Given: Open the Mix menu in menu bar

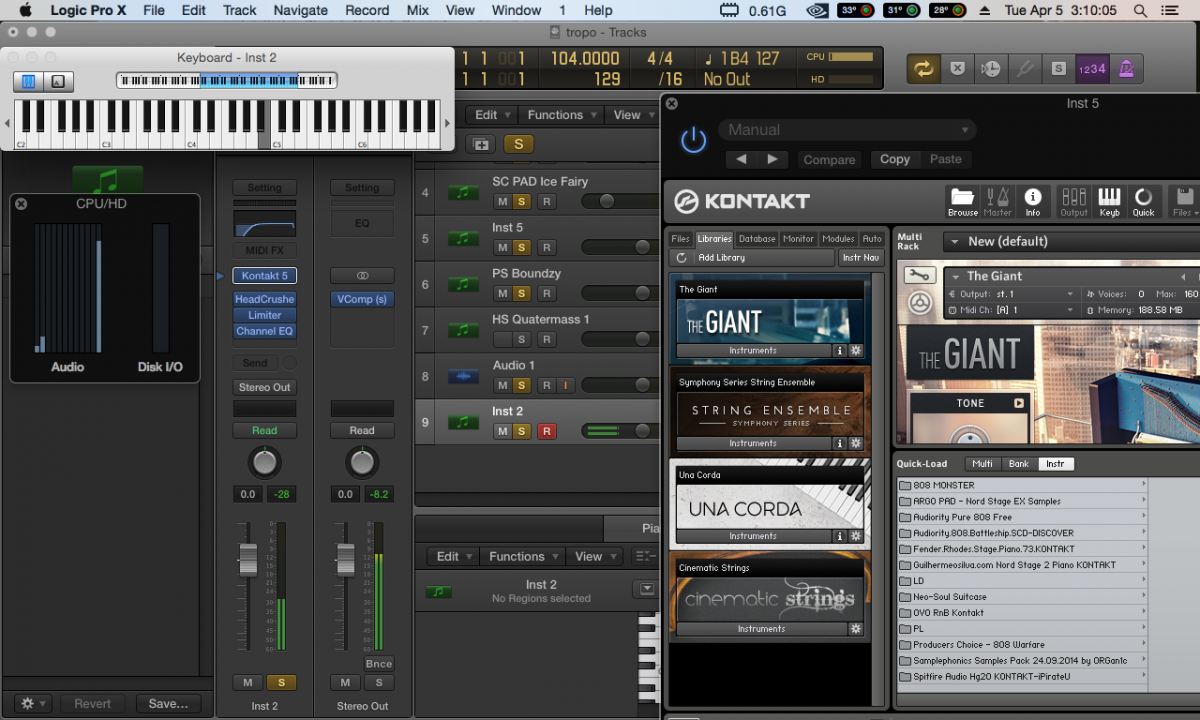Looking at the screenshot, I should click(418, 10).
